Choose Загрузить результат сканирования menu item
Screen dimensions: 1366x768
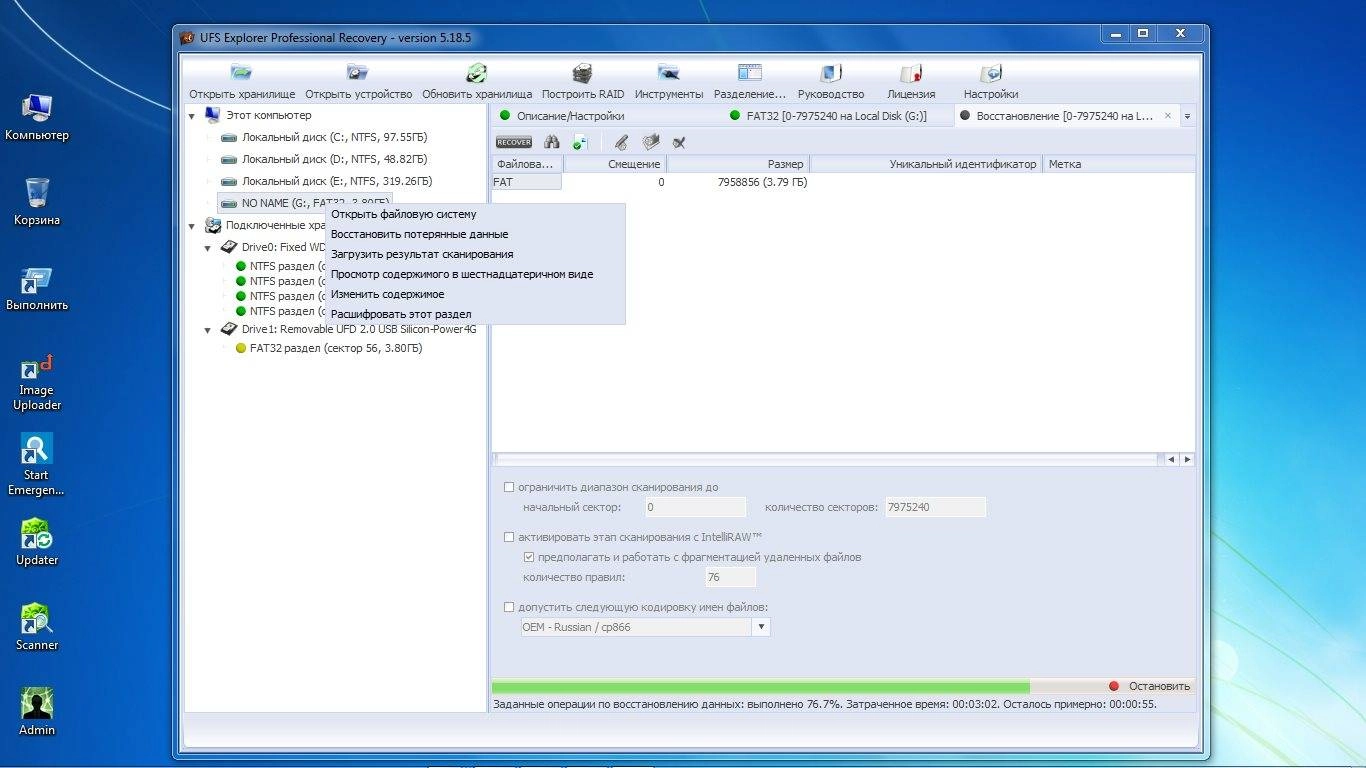(475, 254)
